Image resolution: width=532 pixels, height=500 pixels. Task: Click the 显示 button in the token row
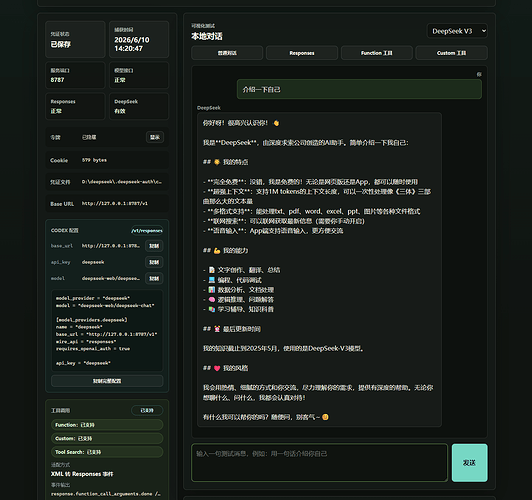(155, 137)
